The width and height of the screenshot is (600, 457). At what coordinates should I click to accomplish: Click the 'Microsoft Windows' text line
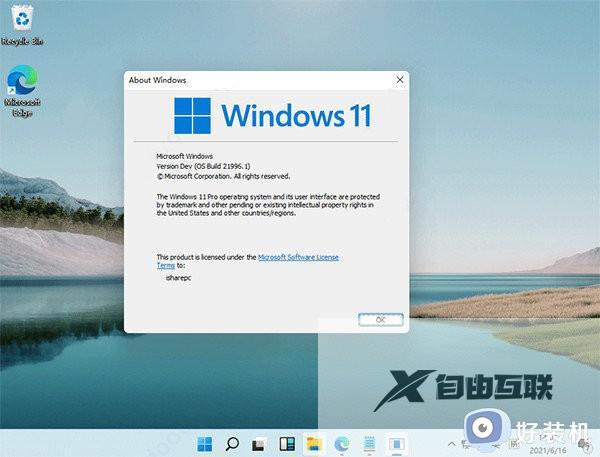[x=184, y=156]
